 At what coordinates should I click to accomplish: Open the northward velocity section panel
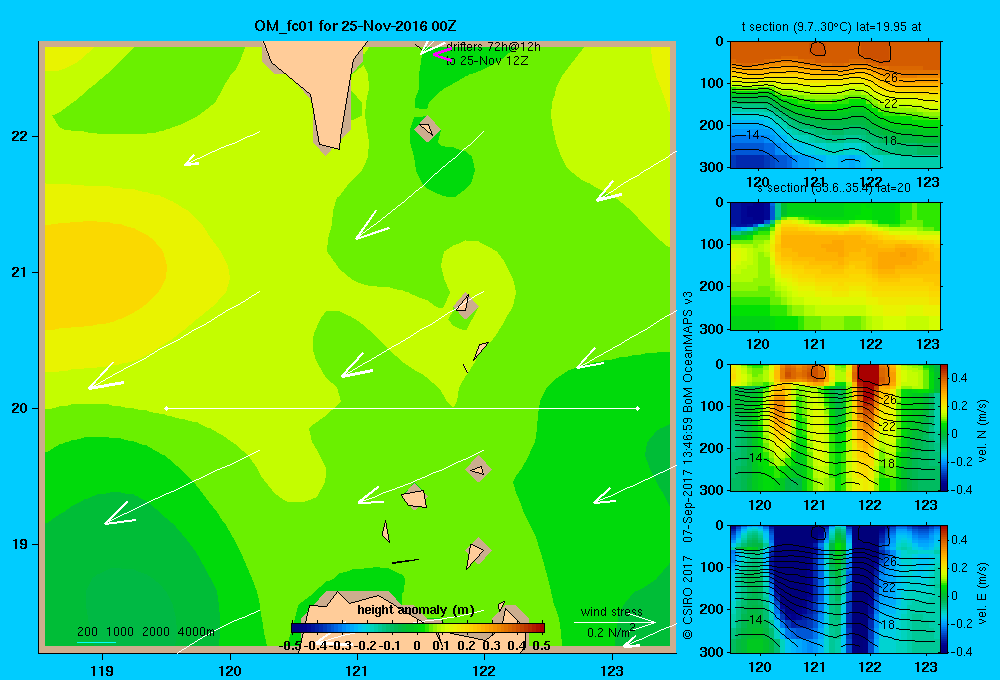coord(835,427)
